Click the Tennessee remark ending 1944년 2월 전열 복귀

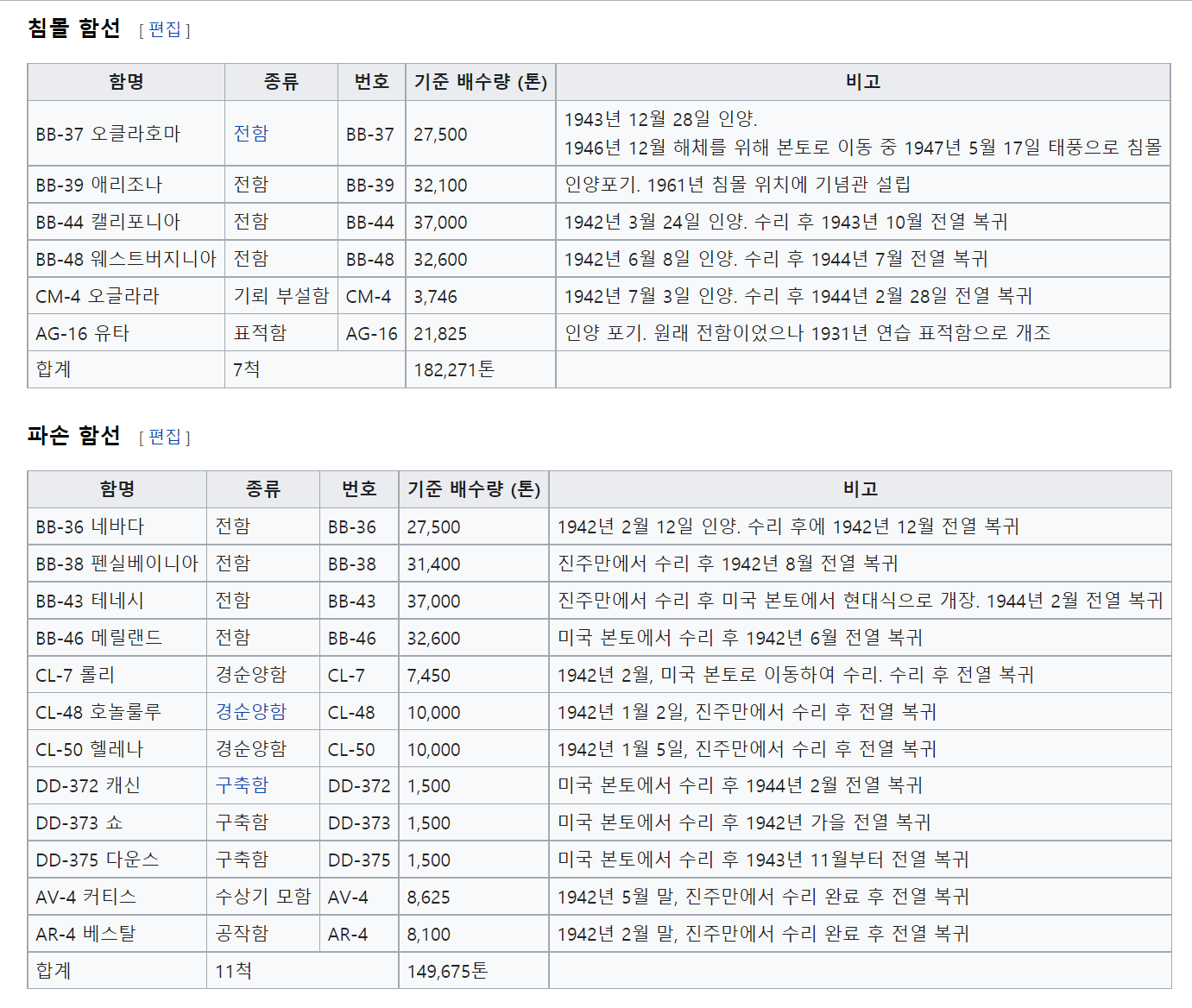[861, 601]
